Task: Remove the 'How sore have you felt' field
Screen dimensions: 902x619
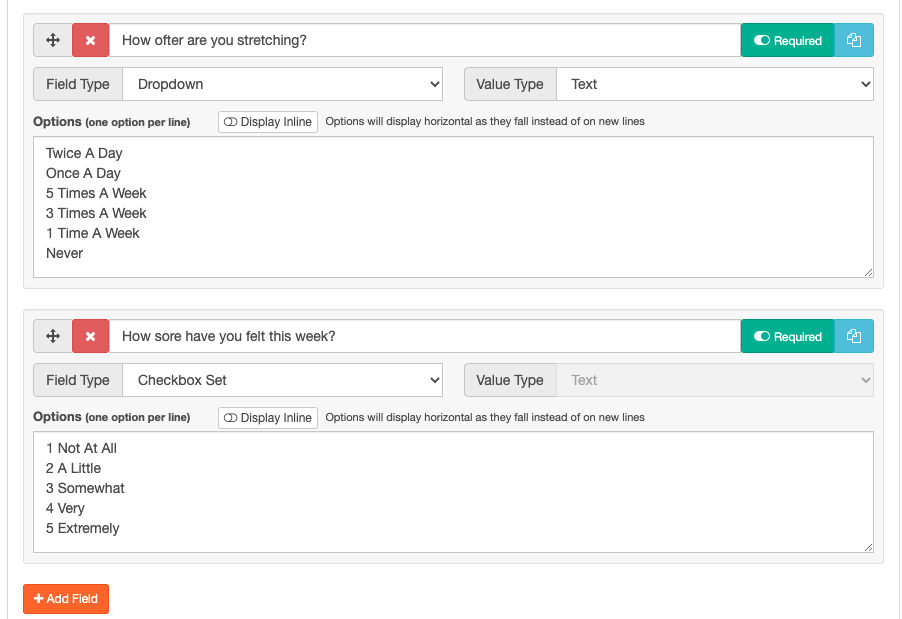Action: (90, 337)
